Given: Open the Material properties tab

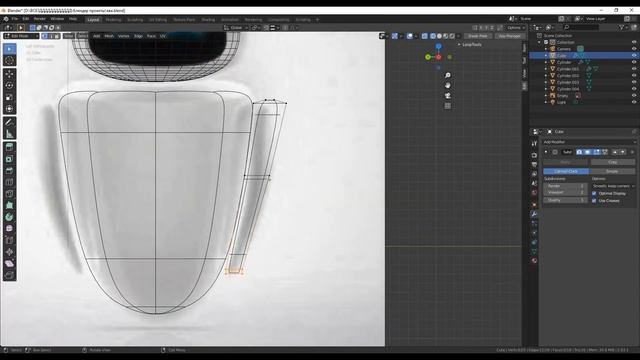Looking at the screenshot, I should pyautogui.click(x=534, y=260).
